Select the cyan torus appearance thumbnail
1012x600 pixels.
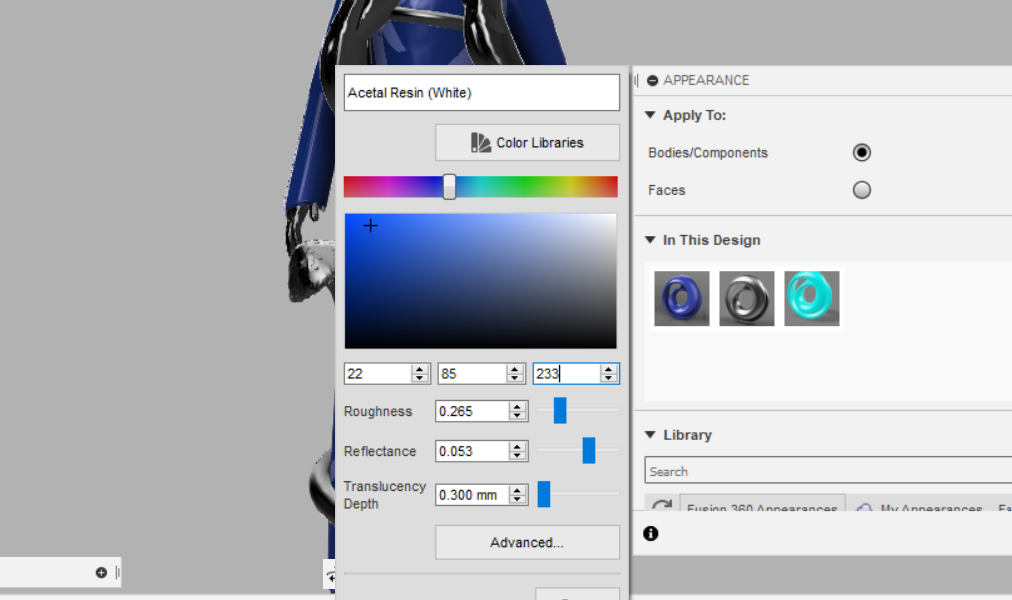tap(811, 297)
